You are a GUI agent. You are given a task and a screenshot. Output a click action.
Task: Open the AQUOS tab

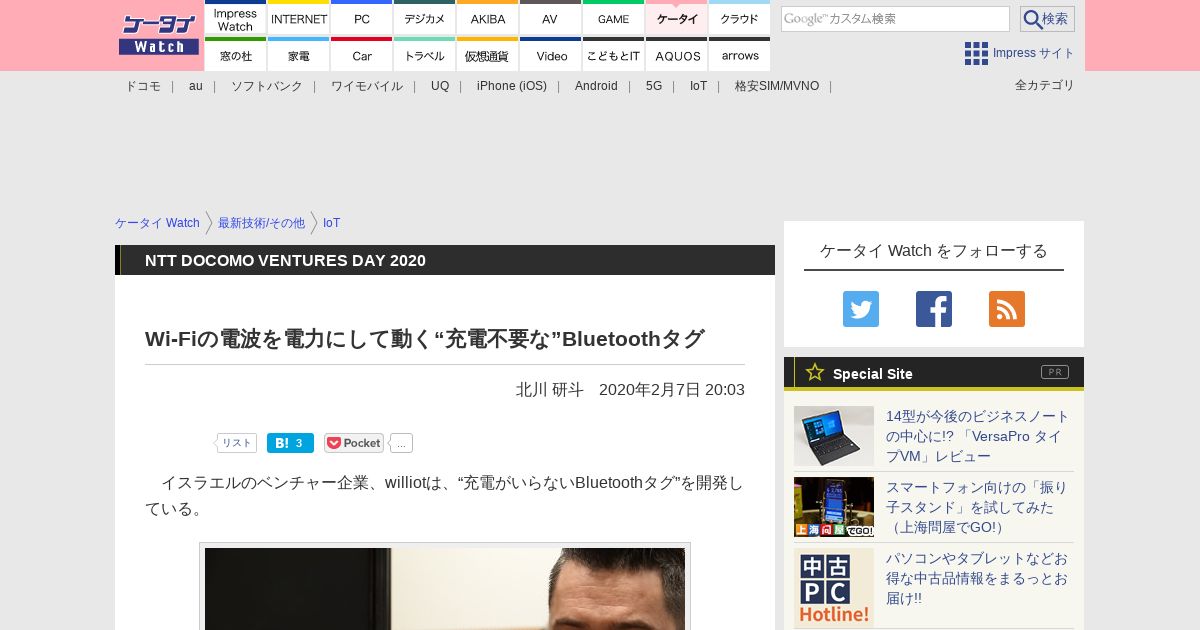coord(677,55)
